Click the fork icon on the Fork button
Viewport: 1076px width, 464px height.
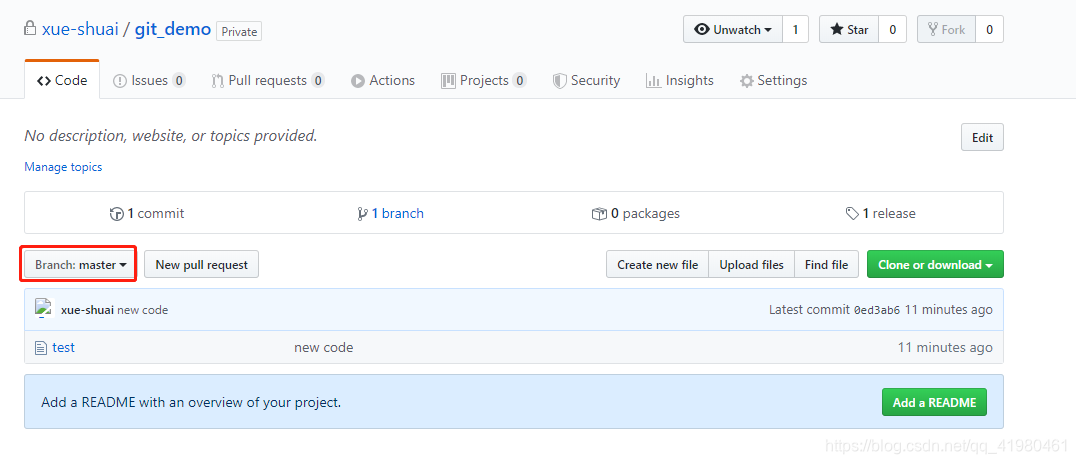point(933,30)
